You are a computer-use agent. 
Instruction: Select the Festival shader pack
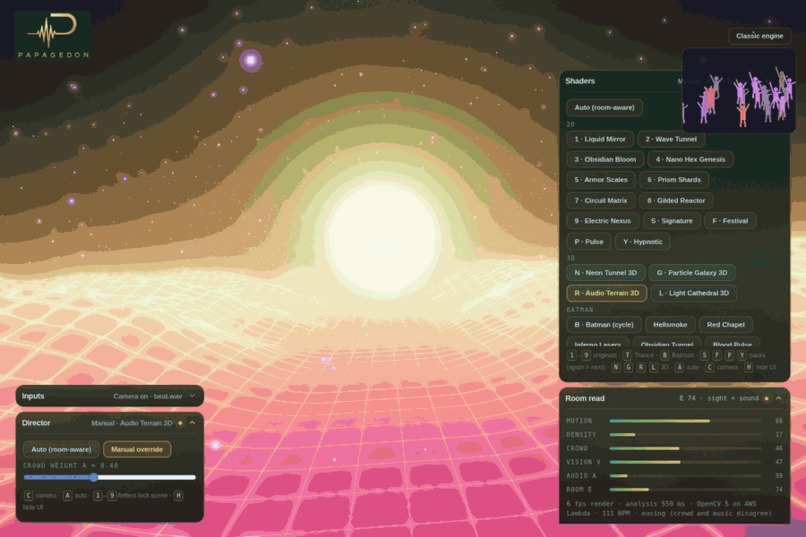[x=730, y=221]
